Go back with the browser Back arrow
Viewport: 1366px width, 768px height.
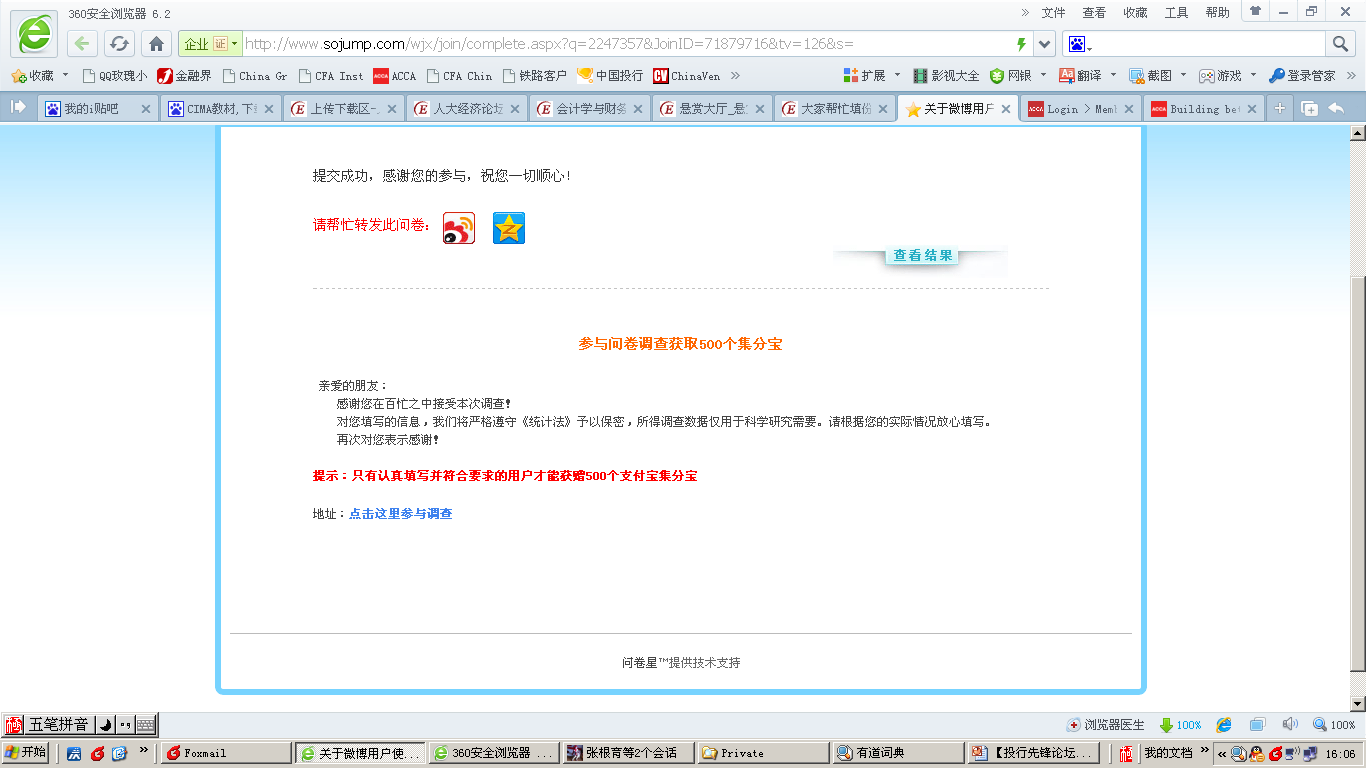[82, 44]
